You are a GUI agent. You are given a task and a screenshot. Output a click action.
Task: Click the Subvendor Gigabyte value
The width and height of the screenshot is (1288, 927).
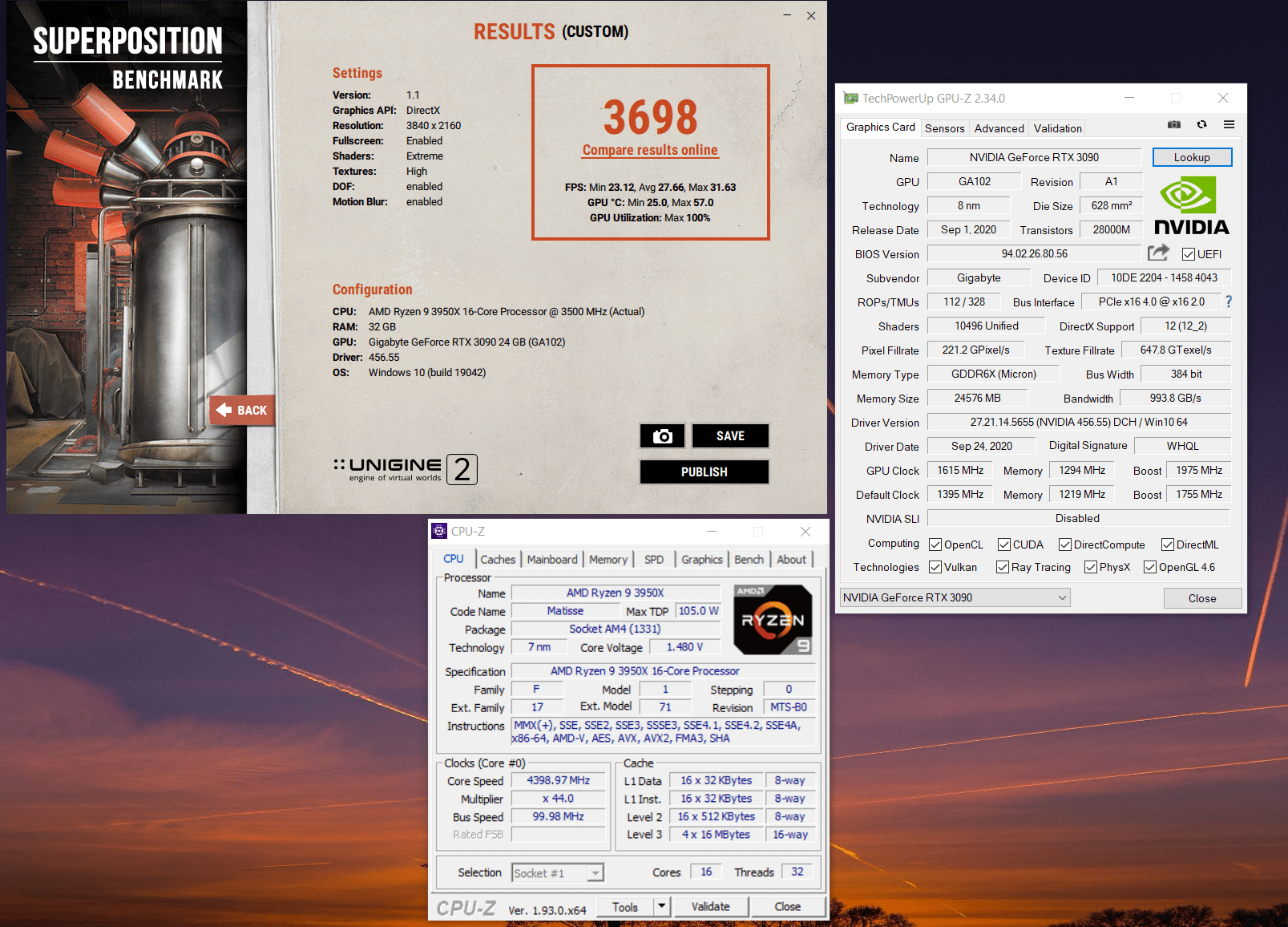click(x=979, y=277)
